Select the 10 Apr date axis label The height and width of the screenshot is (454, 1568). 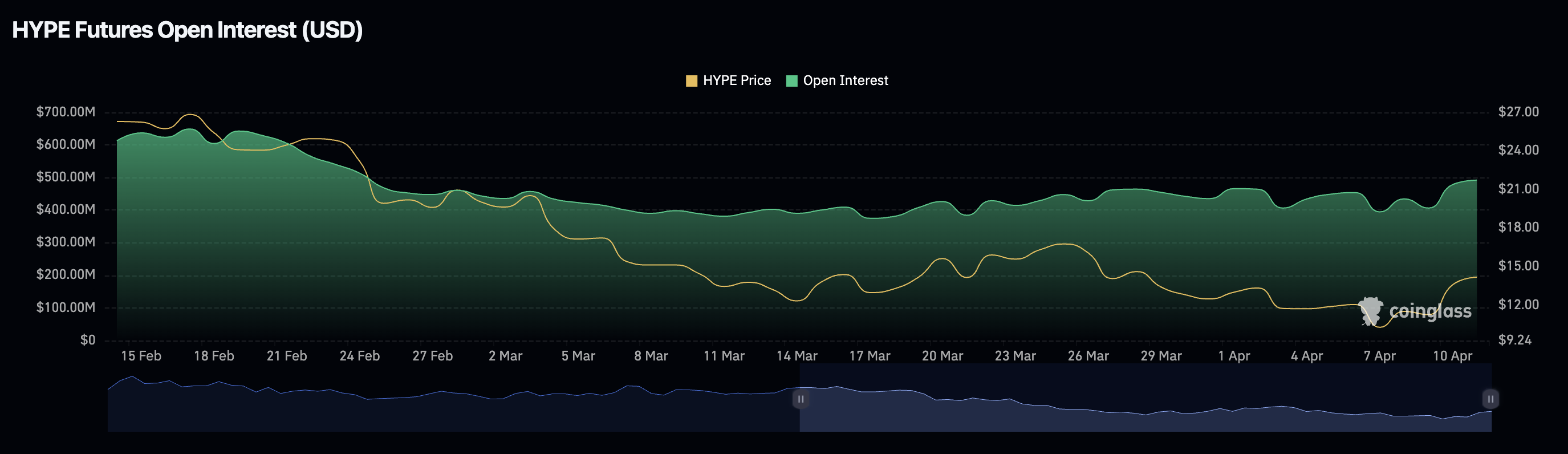click(1452, 356)
